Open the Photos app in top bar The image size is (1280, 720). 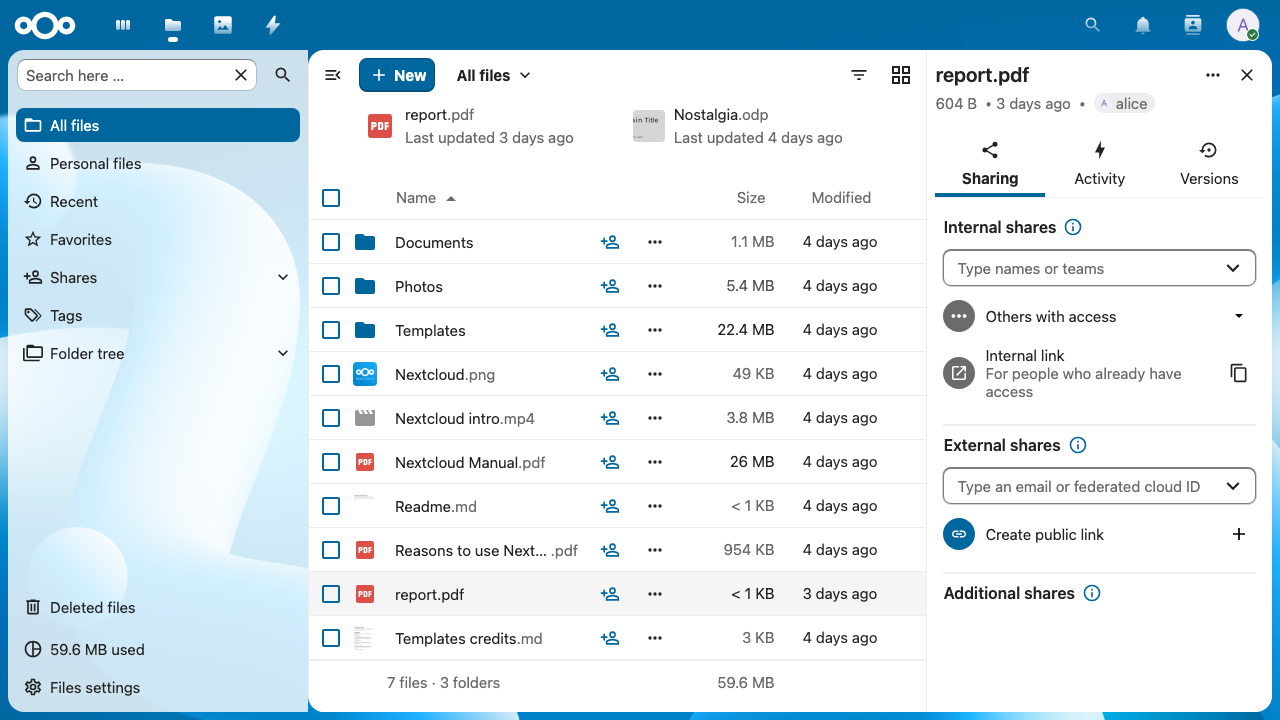tap(223, 25)
